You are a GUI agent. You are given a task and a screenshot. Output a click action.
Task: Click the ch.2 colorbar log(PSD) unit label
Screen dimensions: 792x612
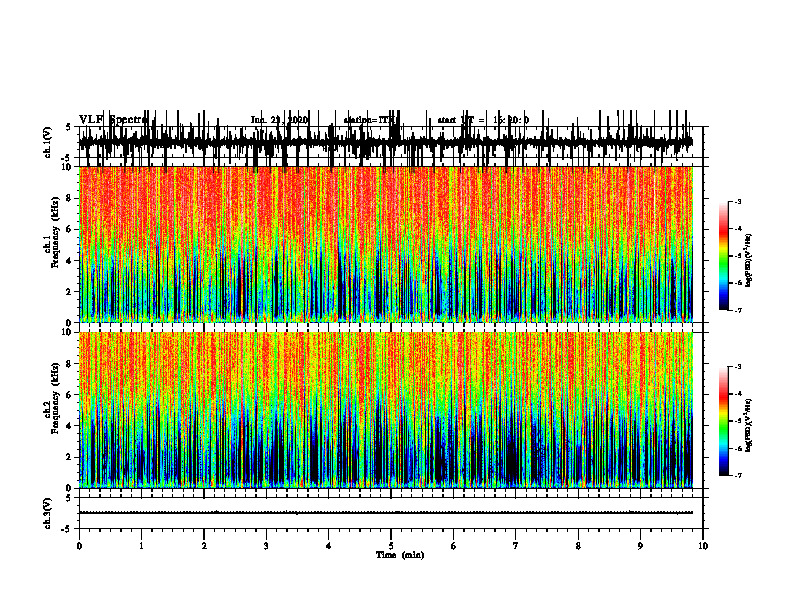[749, 426]
